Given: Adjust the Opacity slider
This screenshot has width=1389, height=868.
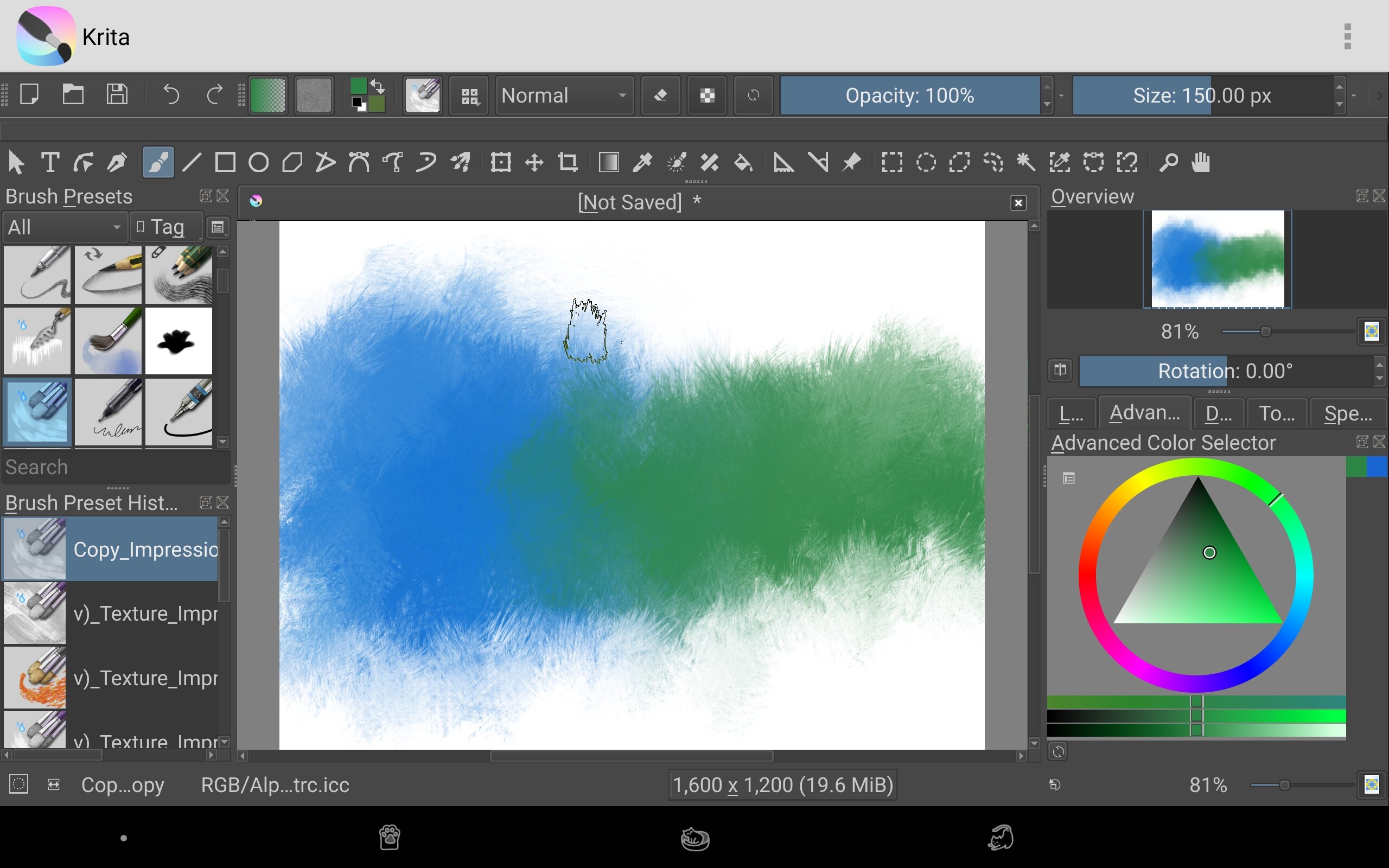Looking at the screenshot, I should coord(909,95).
